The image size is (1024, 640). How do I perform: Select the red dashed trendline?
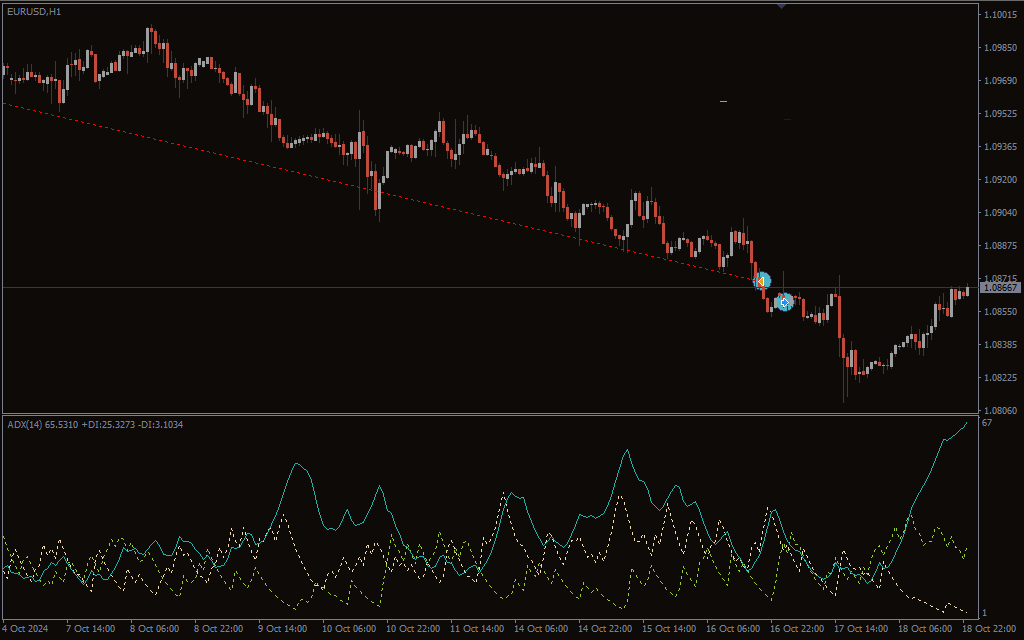tap(300, 169)
